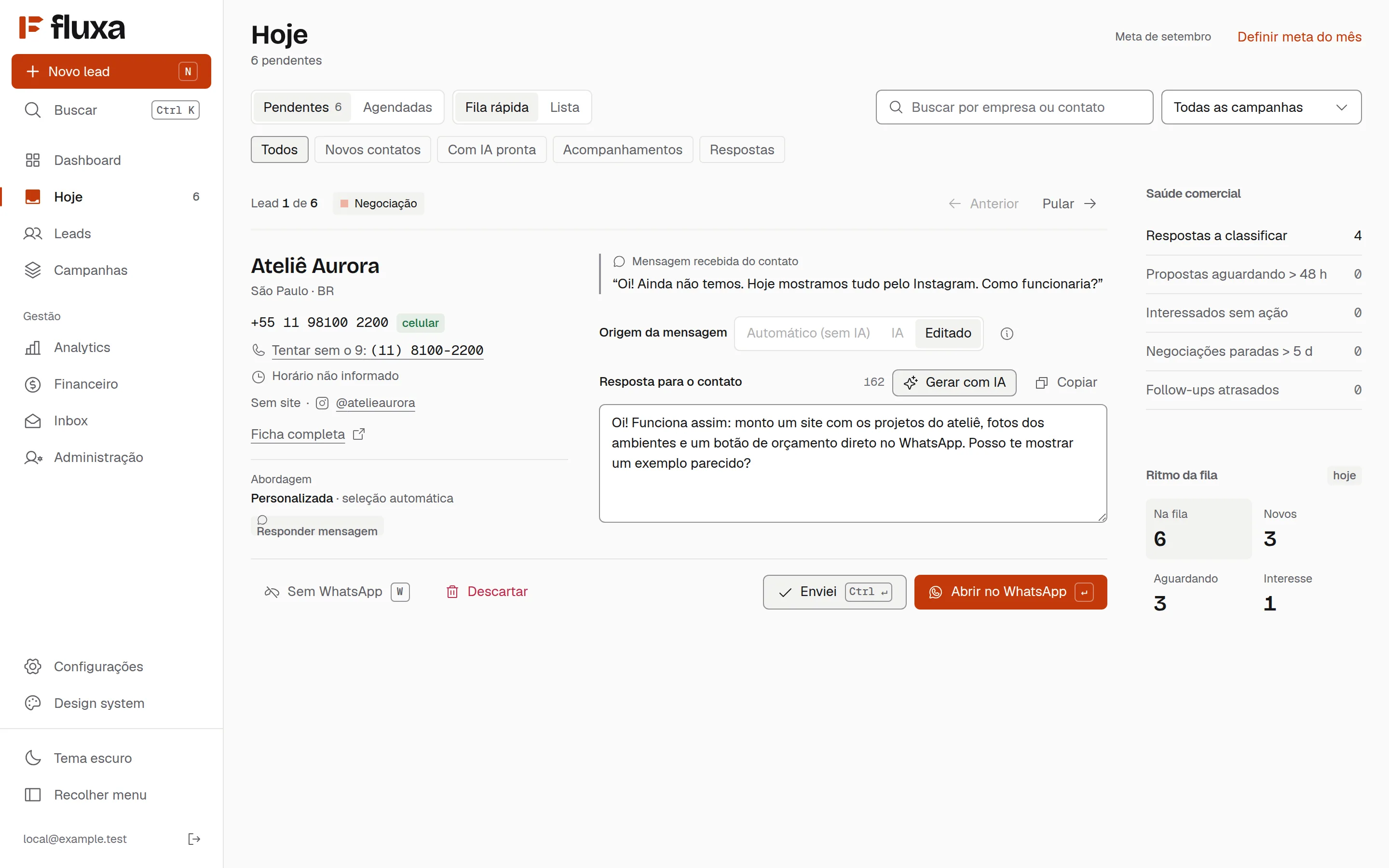Open the Todas as campanhas dropdown
The width and height of the screenshot is (1389, 868).
pyautogui.click(x=1261, y=108)
